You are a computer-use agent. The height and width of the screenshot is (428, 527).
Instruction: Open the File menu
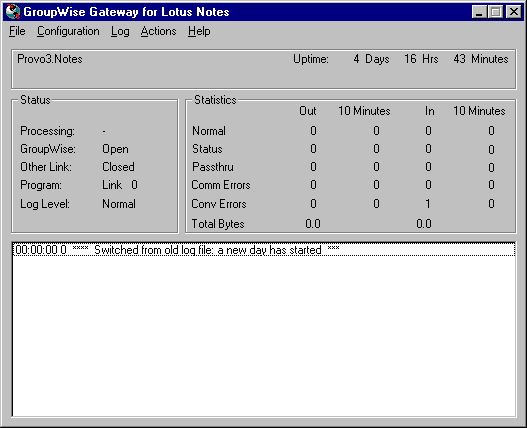pyautogui.click(x=17, y=31)
